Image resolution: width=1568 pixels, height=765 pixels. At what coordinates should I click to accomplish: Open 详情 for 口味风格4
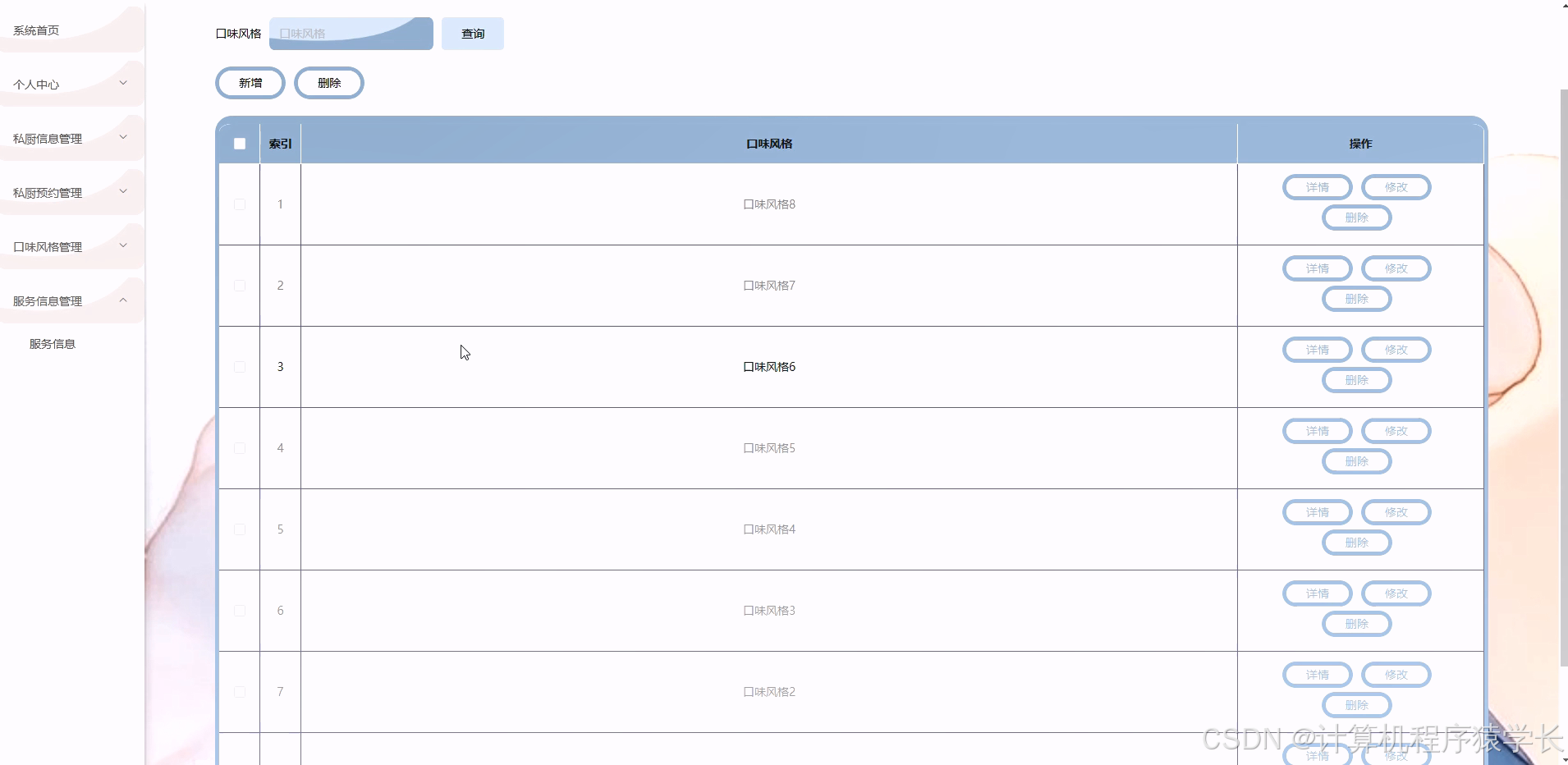tap(1318, 512)
